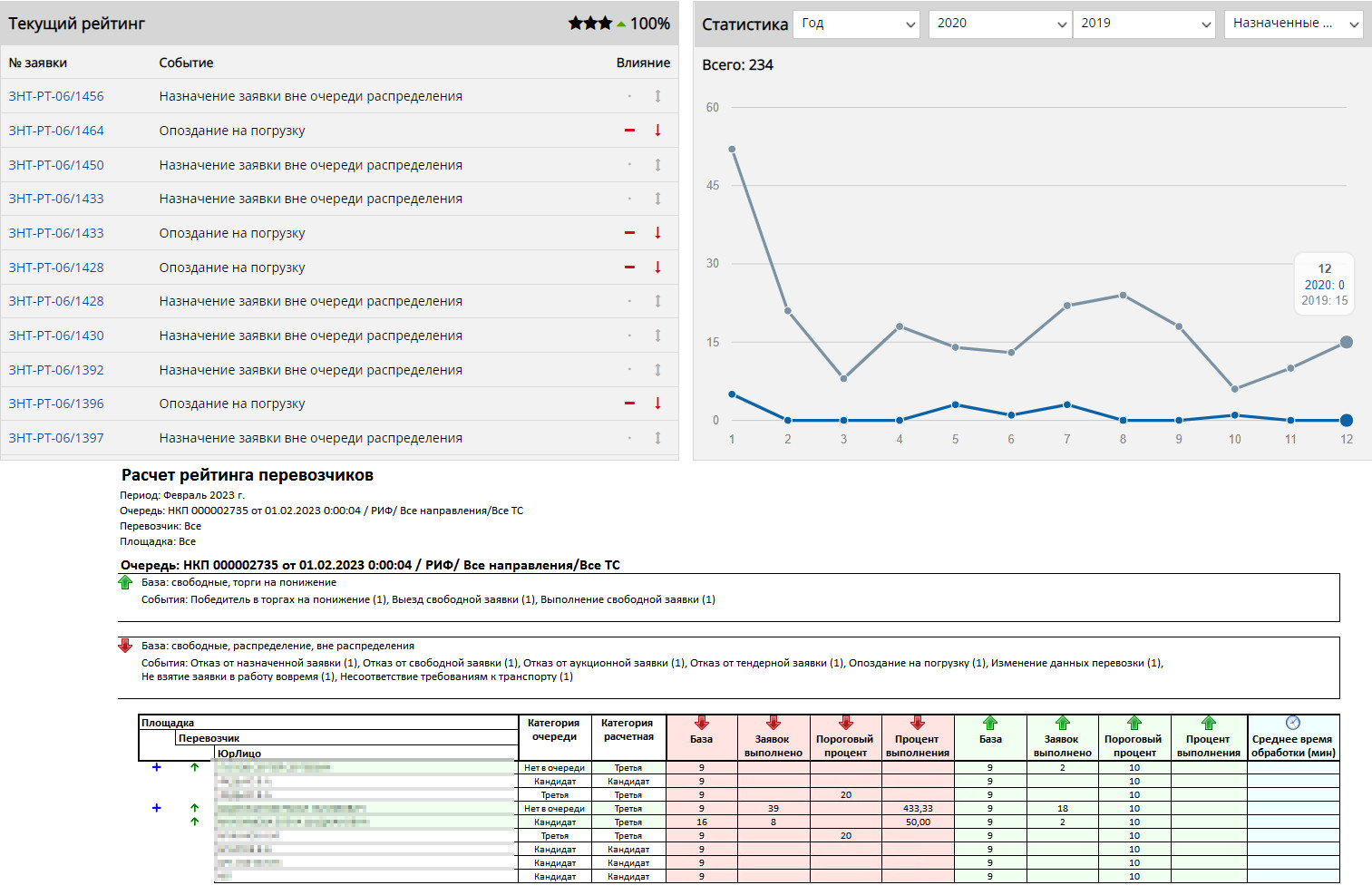Select the grey 2019 chart point at month 1
Viewport: 1372px width, 895px height.
pyautogui.click(x=732, y=150)
